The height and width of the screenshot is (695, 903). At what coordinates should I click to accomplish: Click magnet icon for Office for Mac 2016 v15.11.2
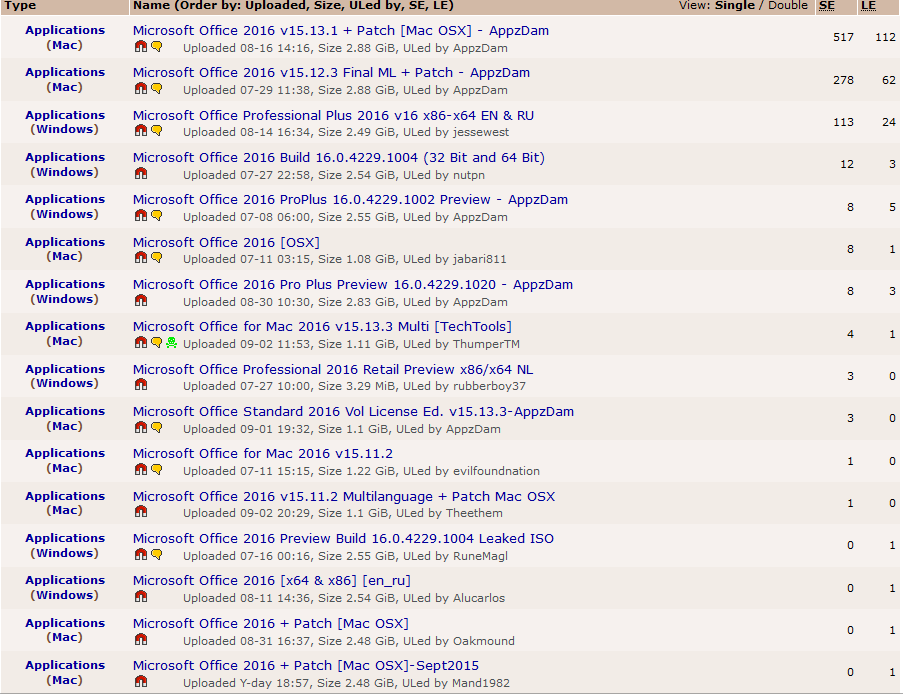(141, 470)
